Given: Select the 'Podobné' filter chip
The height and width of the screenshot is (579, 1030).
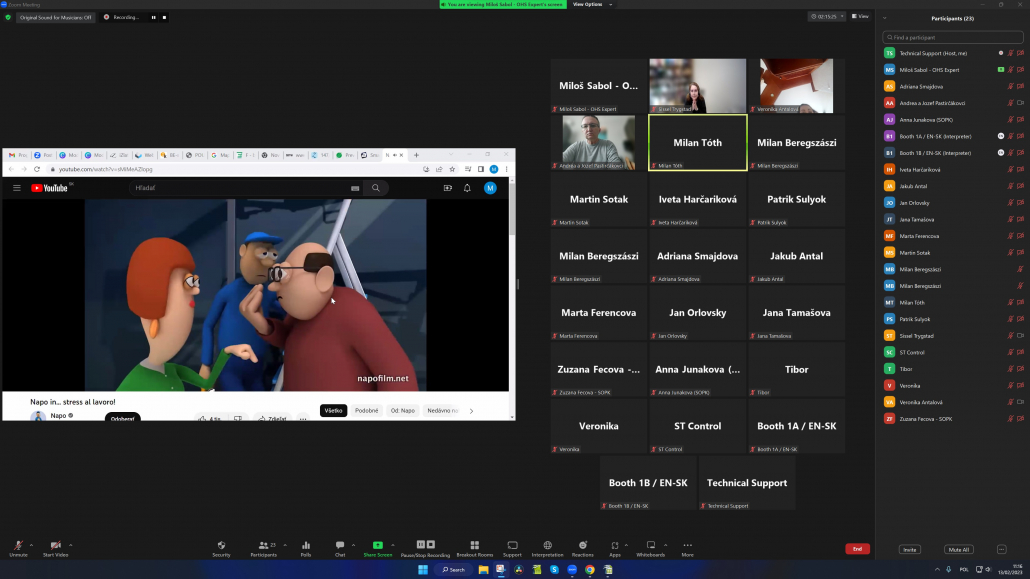Looking at the screenshot, I should coord(367,411).
